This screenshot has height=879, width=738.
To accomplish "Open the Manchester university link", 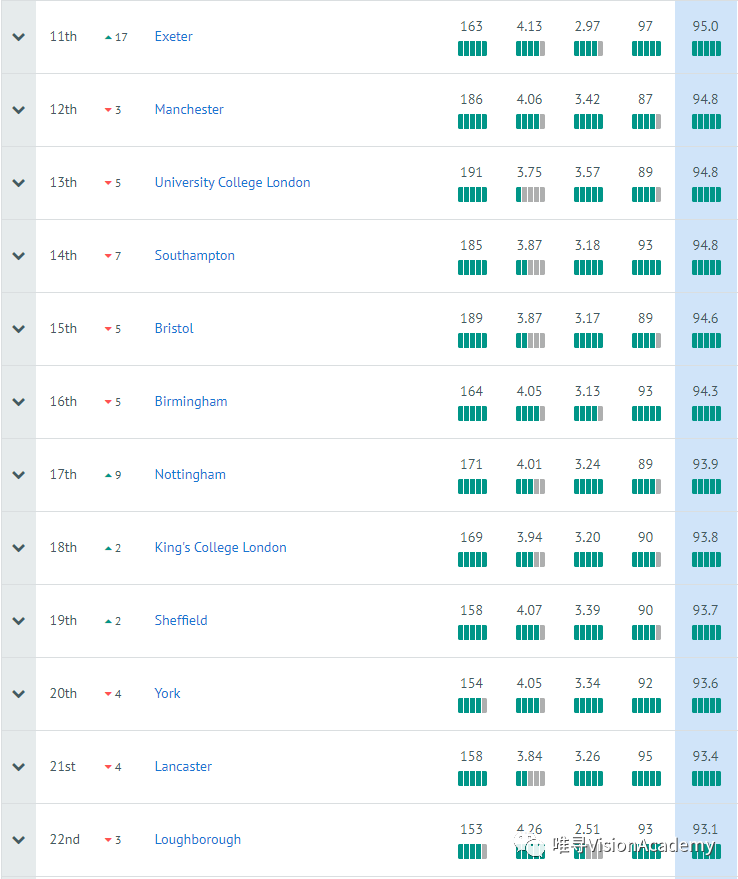I will (189, 109).
